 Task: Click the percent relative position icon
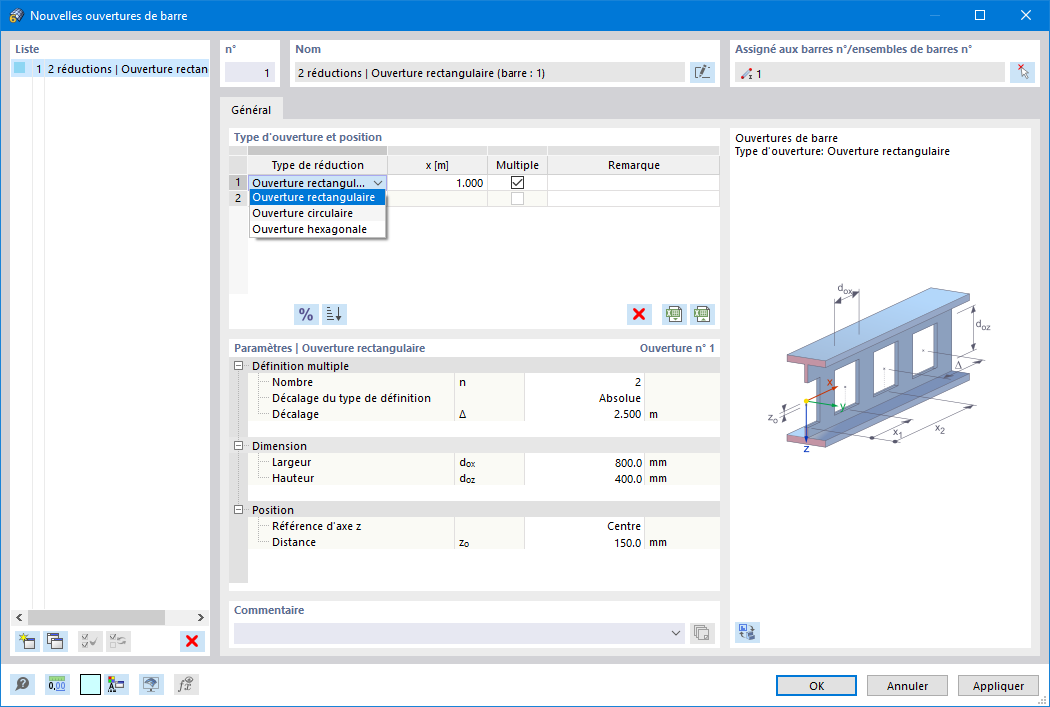pos(306,314)
